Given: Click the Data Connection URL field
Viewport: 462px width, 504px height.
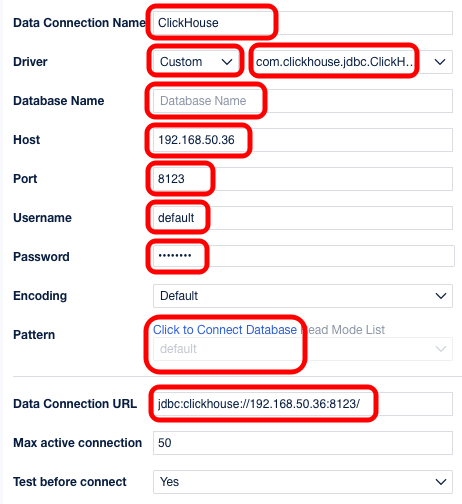Looking at the screenshot, I should click(x=303, y=404).
